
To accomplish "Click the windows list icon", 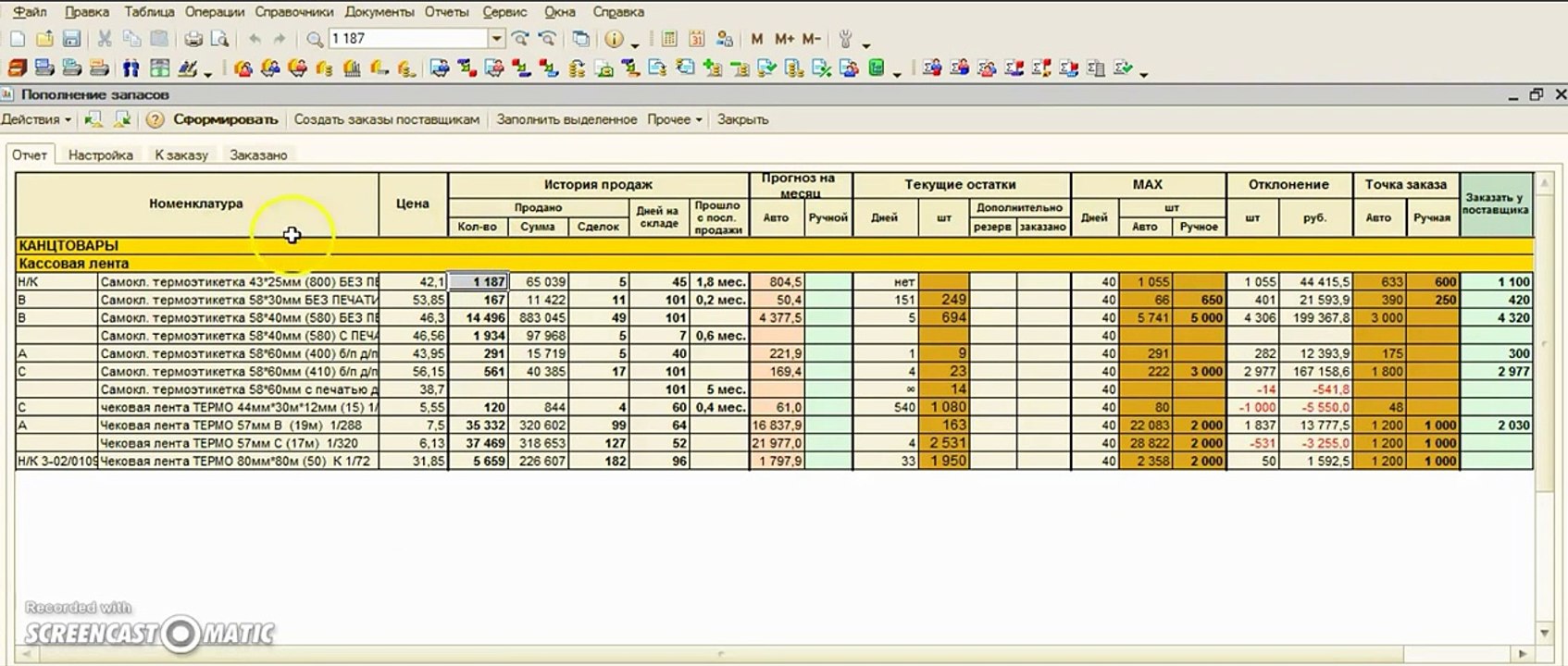I will click(x=580, y=39).
